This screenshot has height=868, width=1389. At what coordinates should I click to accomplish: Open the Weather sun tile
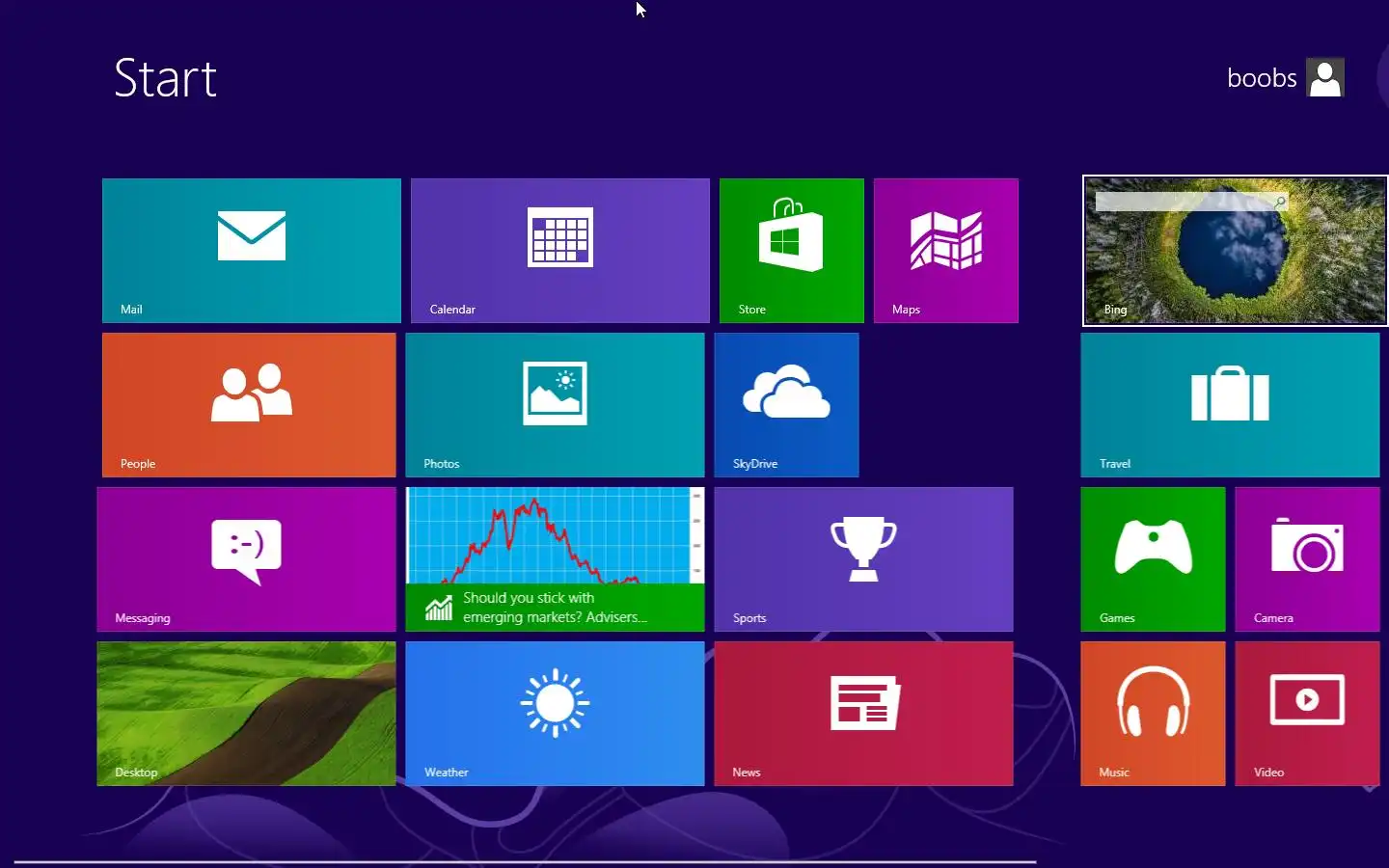[556, 714]
